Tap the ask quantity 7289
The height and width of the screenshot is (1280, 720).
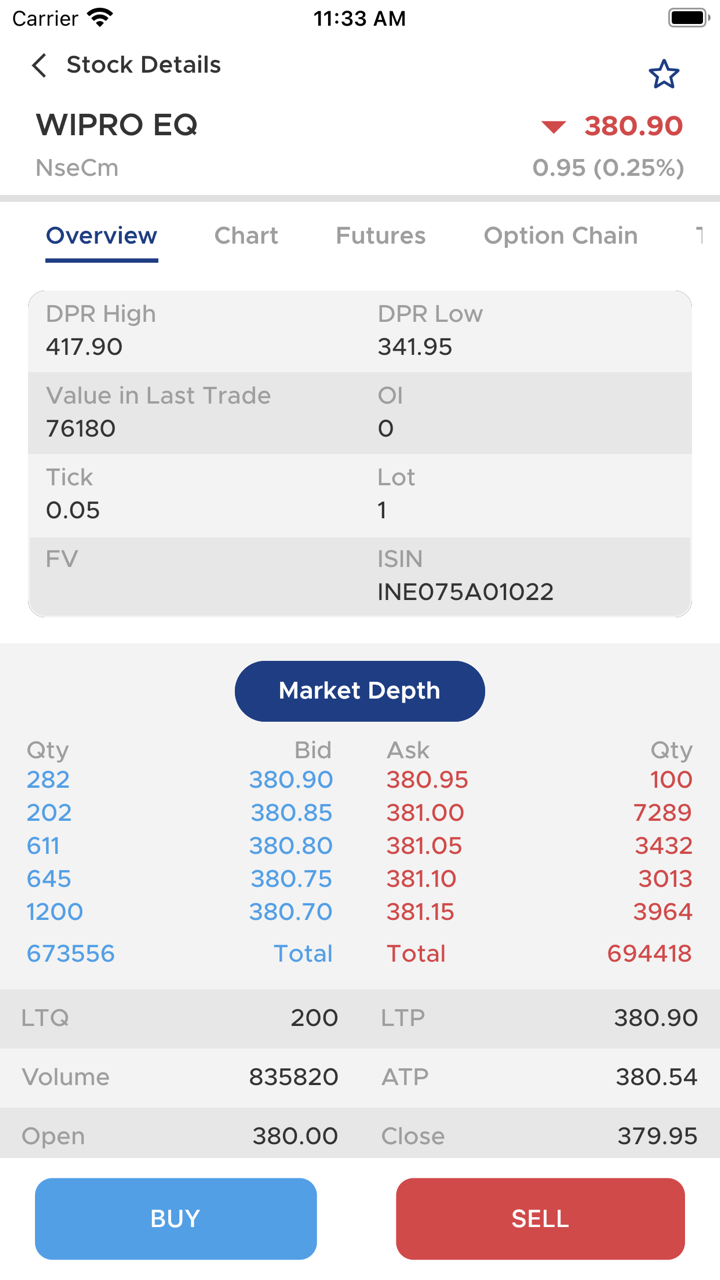pyautogui.click(x=662, y=813)
